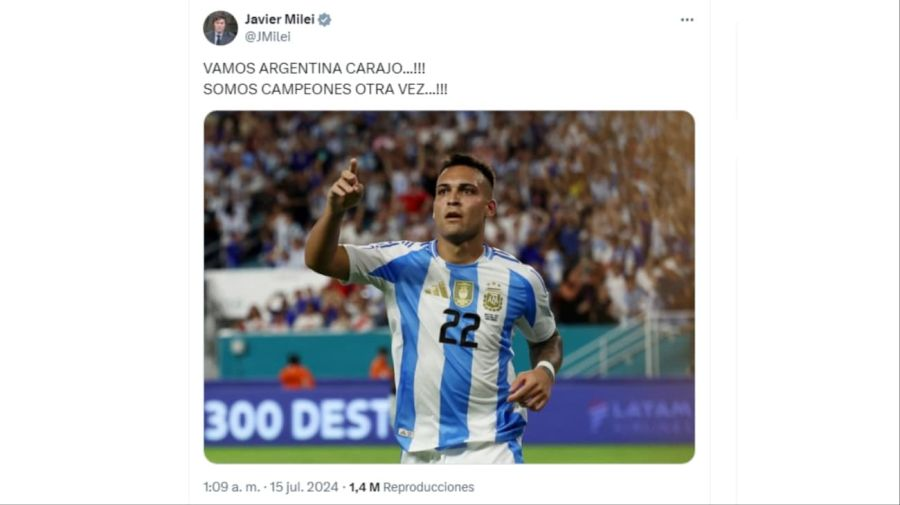The width and height of the screenshot is (900, 505).
Task: Click the 15 jul. 2024 date
Action: click(x=304, y=487)
